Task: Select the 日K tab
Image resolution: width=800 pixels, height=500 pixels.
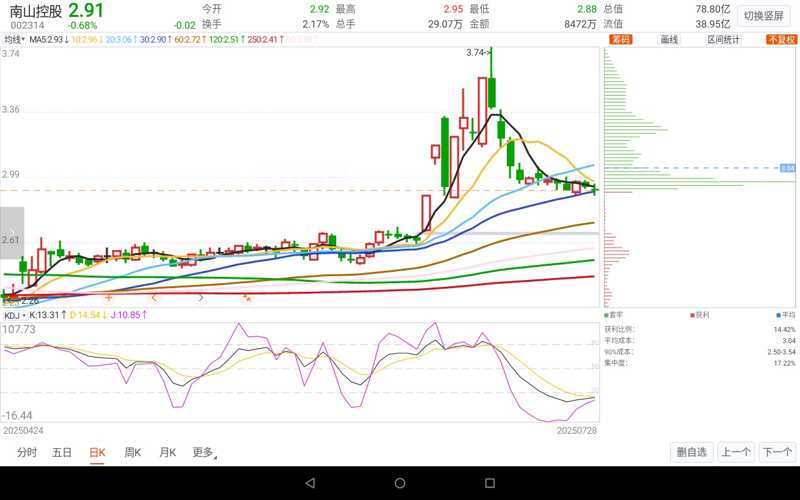Action: [97, 452]
